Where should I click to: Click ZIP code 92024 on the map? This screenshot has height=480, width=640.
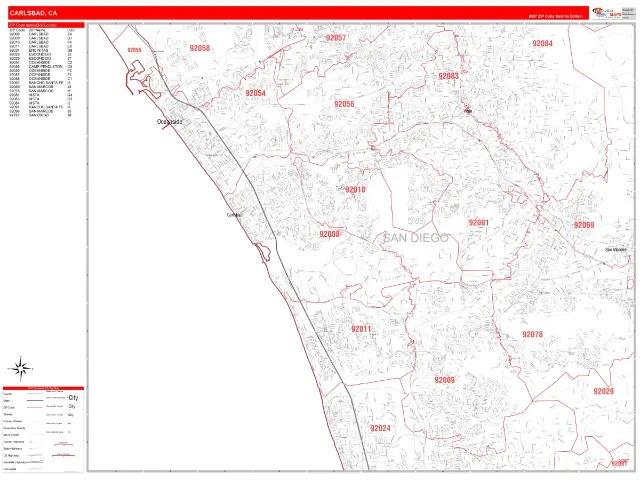[380, 428]
